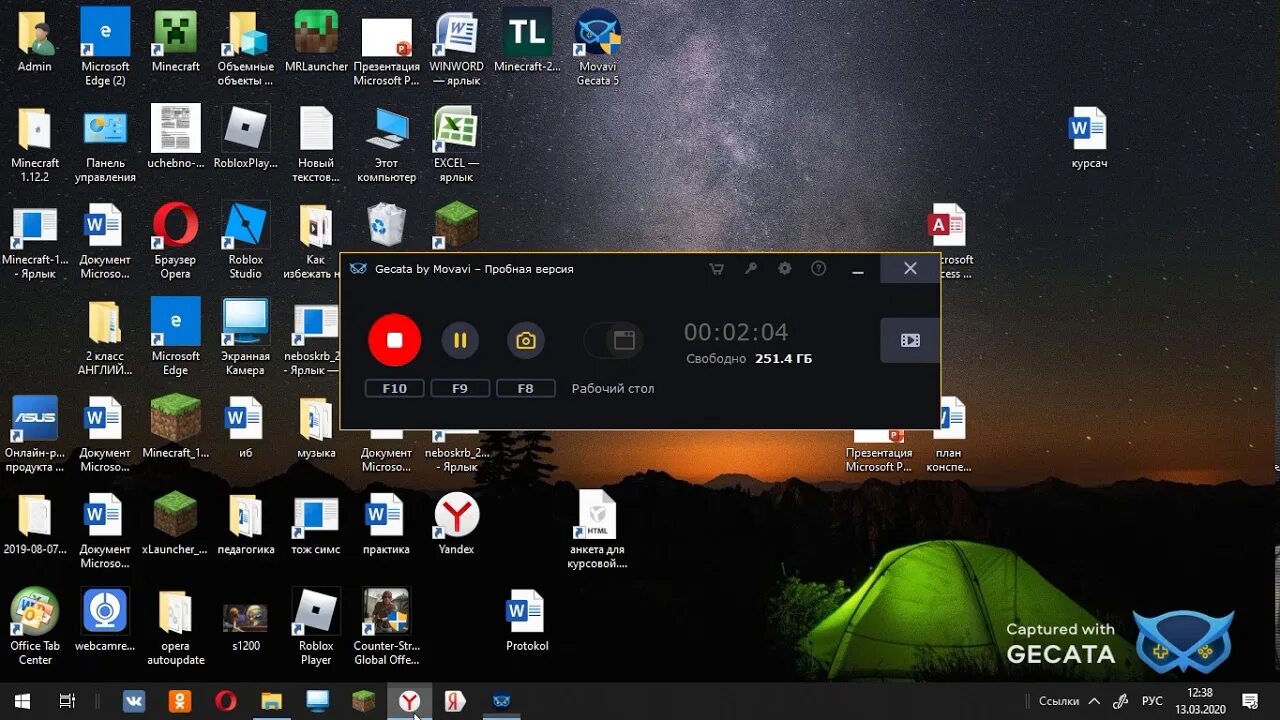Select the RobloxPlayer desktop icon

[246, 137]
